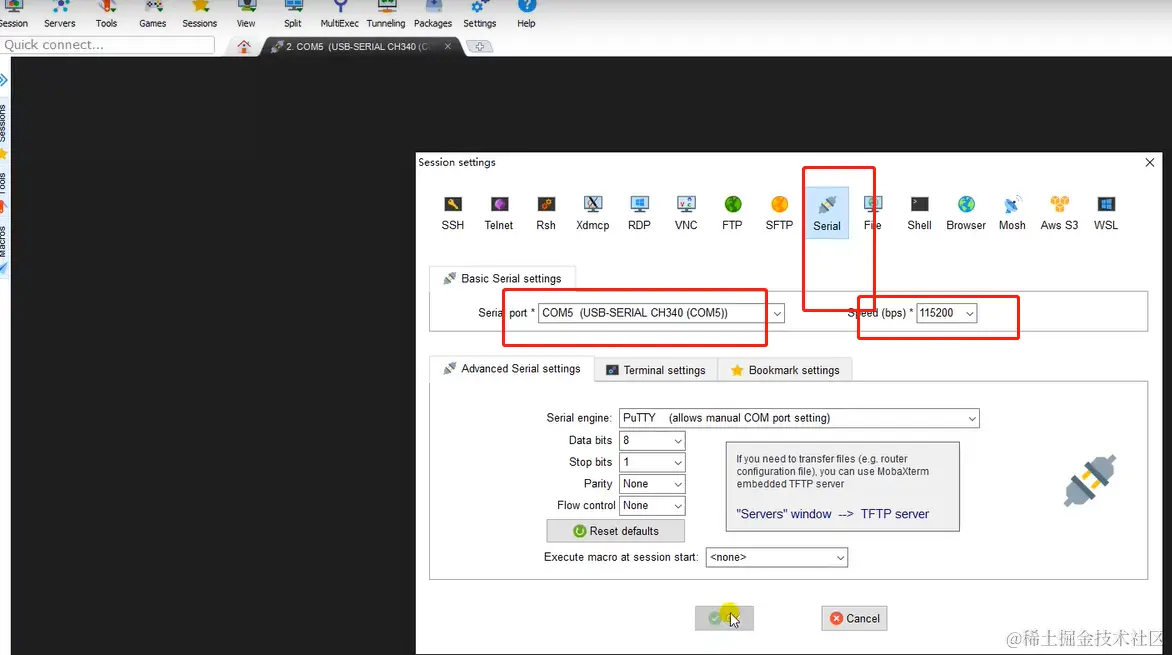
Task: Choose Browser session type
Action: tap(966, 212)
